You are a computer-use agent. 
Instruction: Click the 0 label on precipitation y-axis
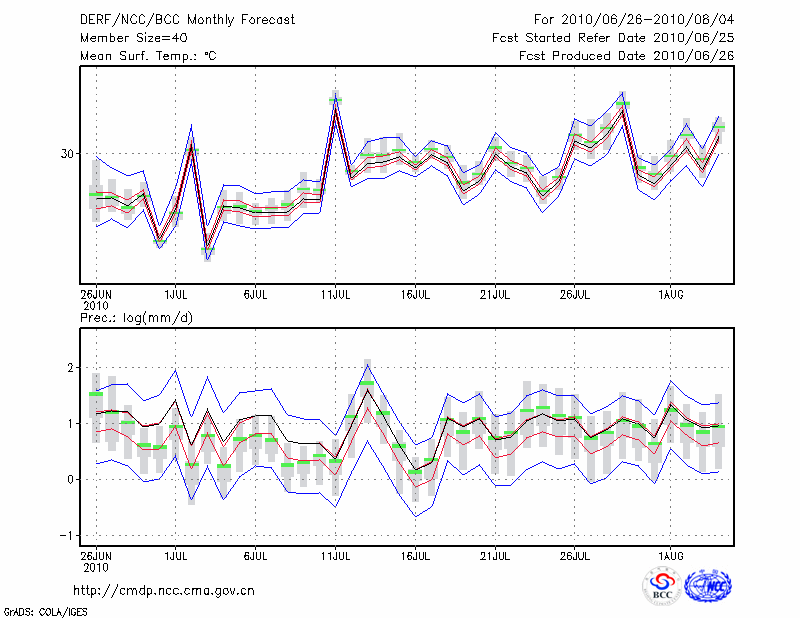(71, 479)
